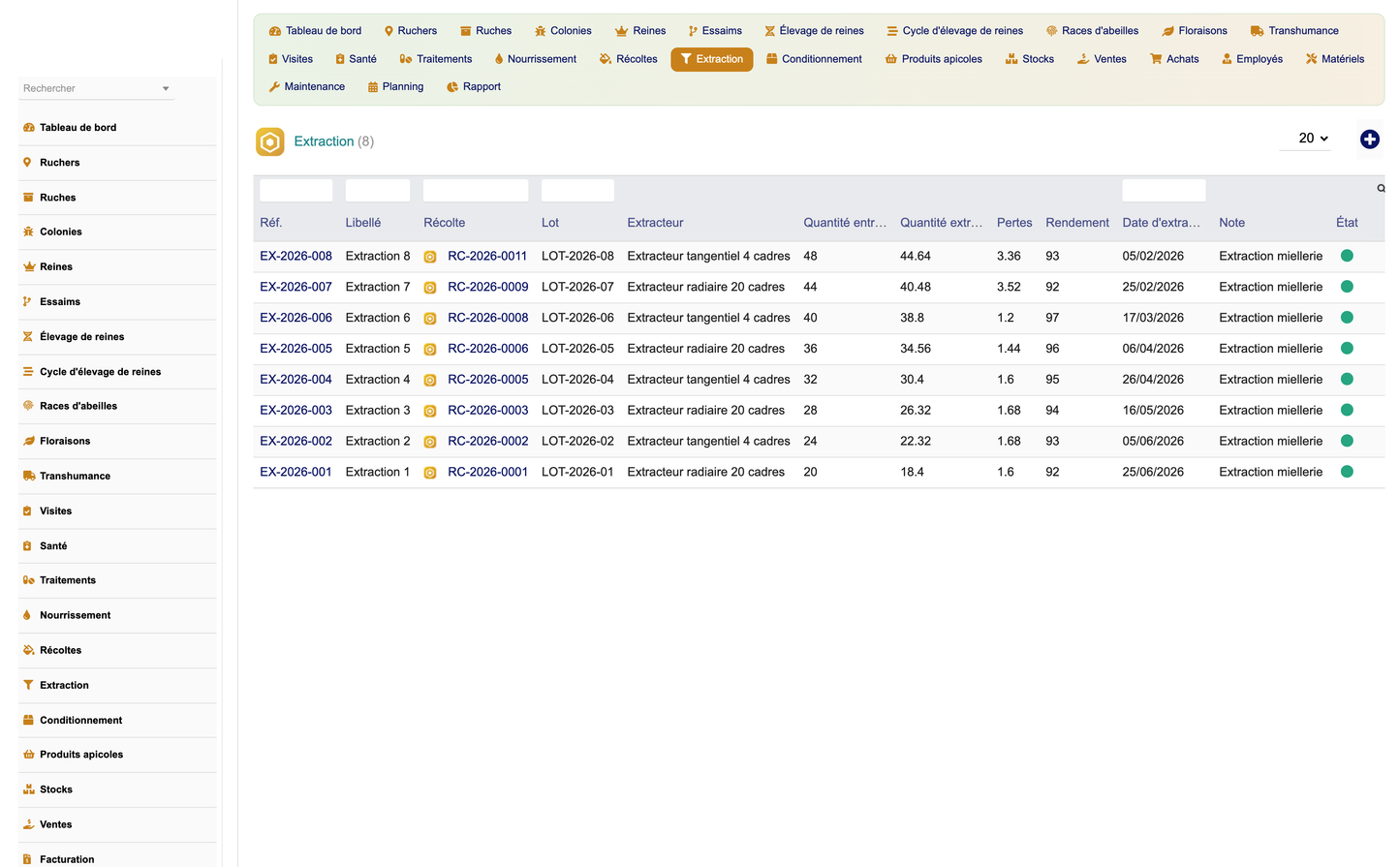Click the Reines crown icon in sidebar
The width and height of the screenshot is (1400, 867).
(x=28, y=266)
